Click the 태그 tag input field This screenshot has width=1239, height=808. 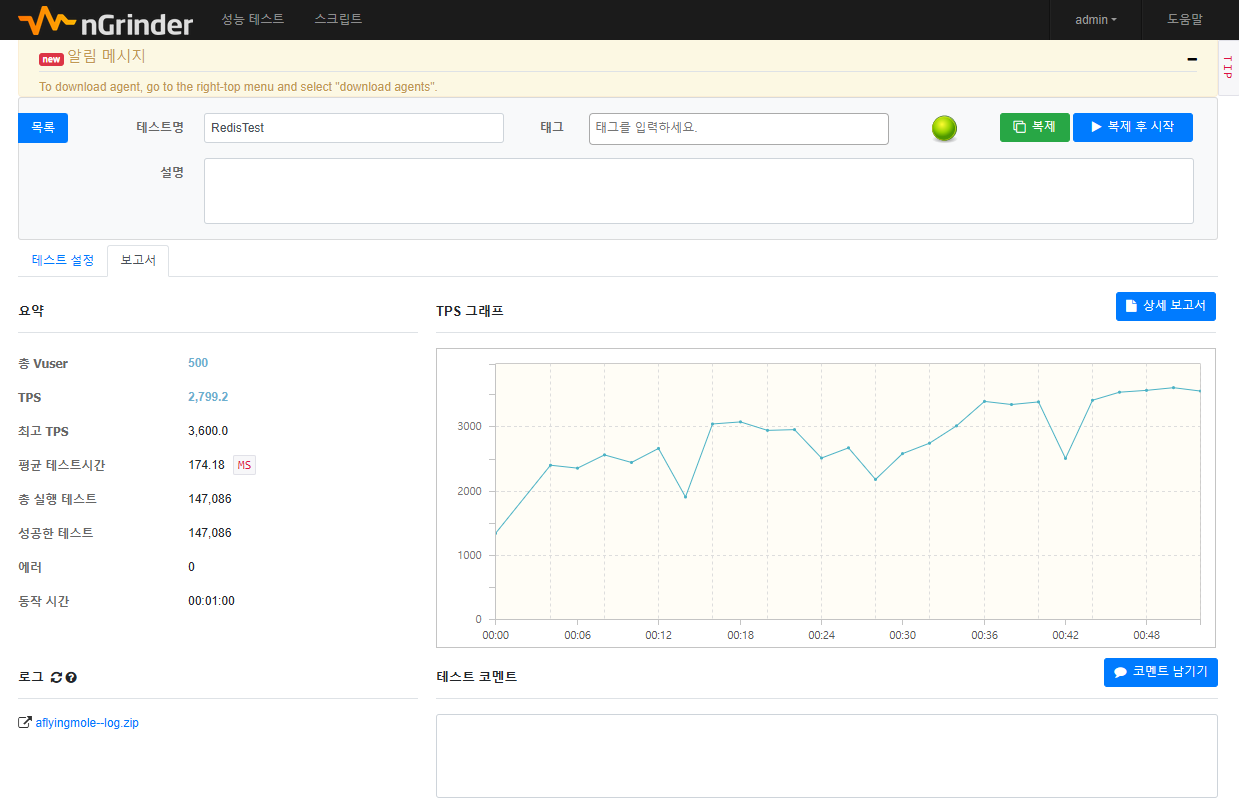point(739,128)
